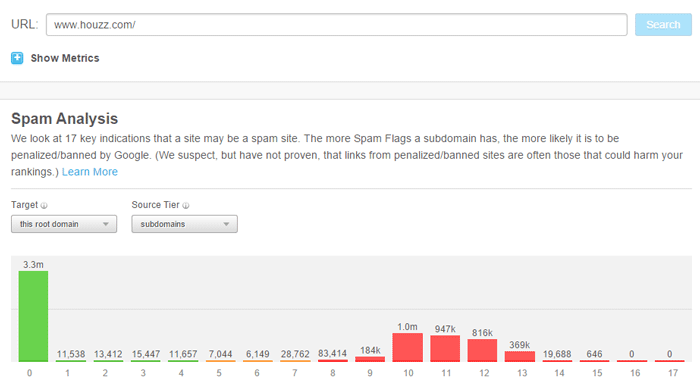Select the green 3.3m bar for 0 flags
The height and width of the screenshot is (388, 700).
33,316
